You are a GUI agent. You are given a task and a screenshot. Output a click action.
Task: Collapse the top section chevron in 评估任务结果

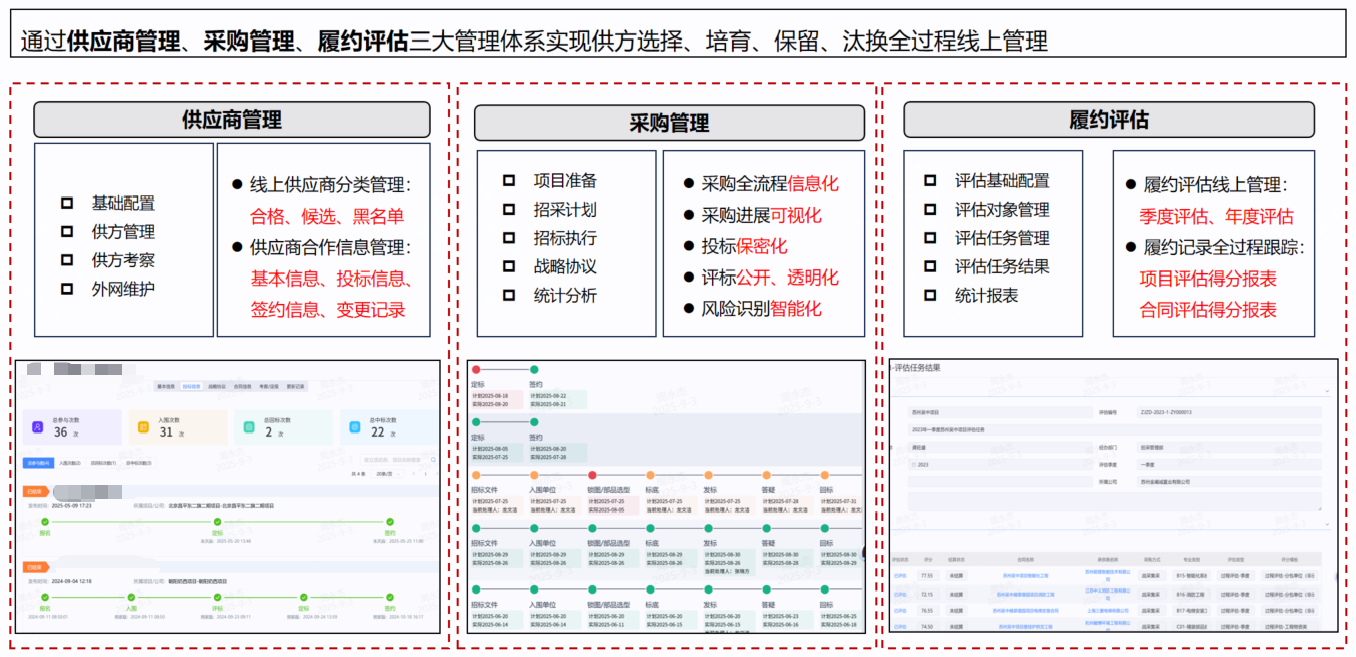pyautogui.click(x=1327, y=391)
